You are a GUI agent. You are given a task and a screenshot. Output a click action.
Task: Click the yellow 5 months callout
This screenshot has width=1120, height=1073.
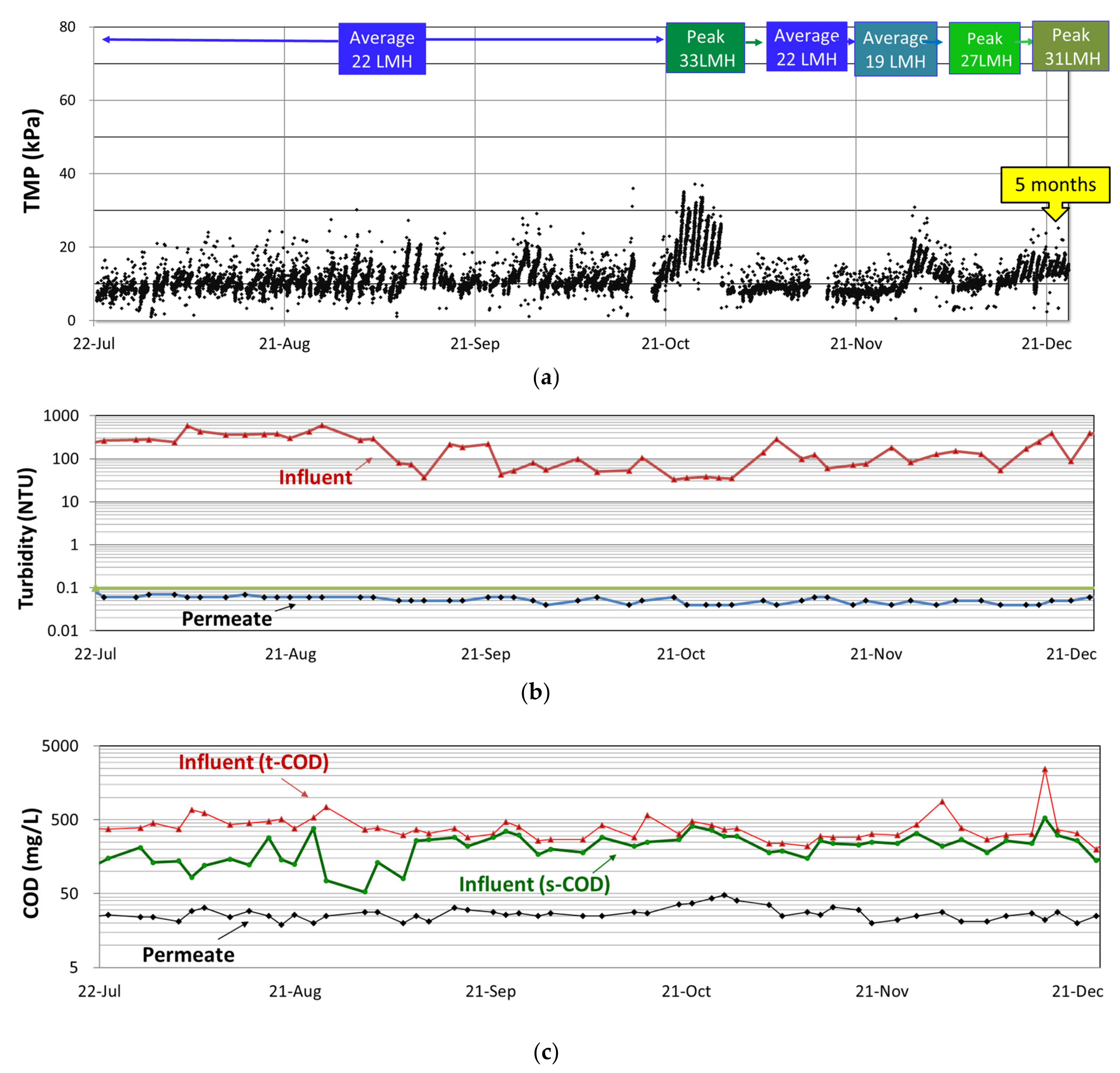click(1055, 184)
